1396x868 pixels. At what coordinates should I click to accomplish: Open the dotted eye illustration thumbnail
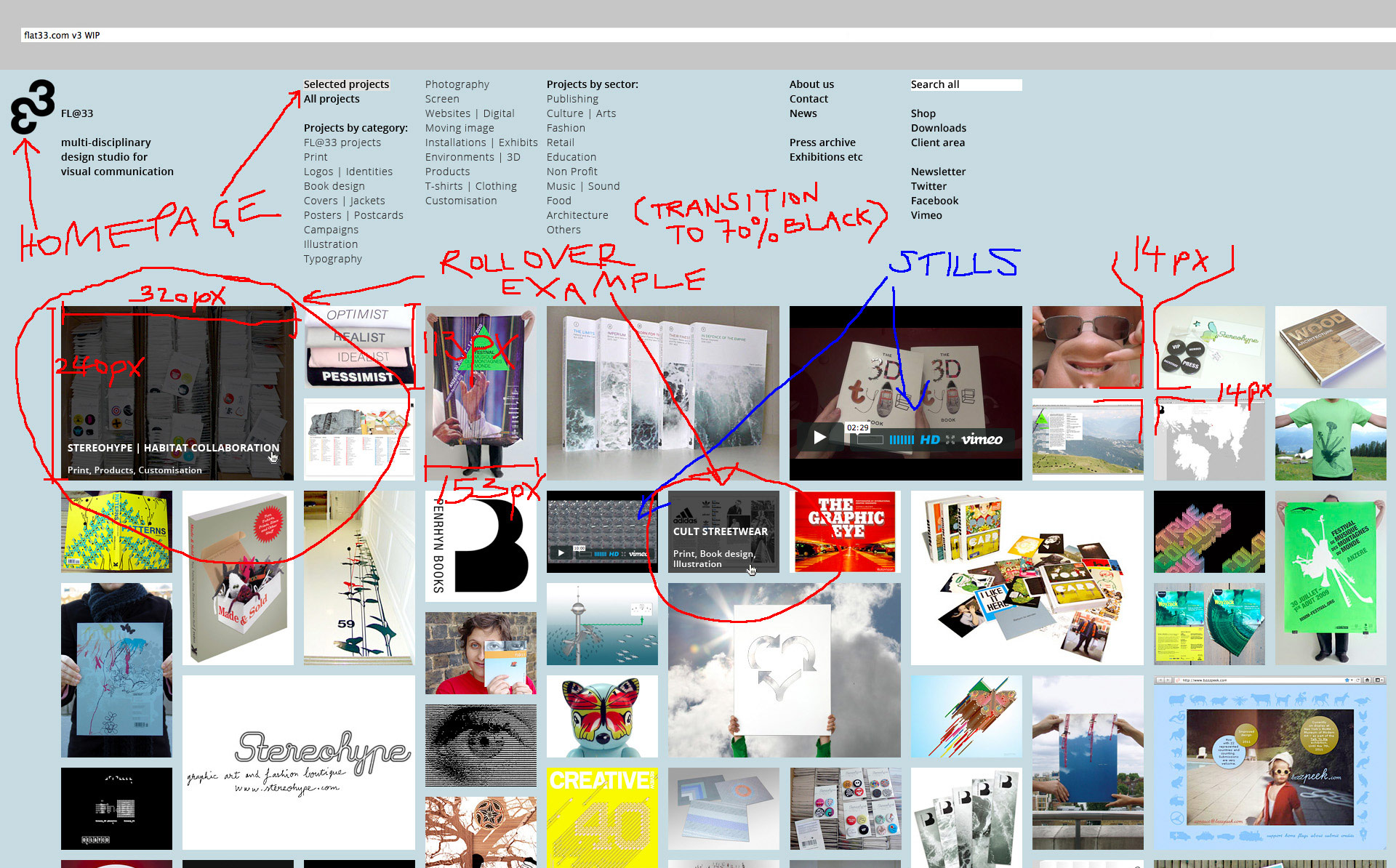481,745
